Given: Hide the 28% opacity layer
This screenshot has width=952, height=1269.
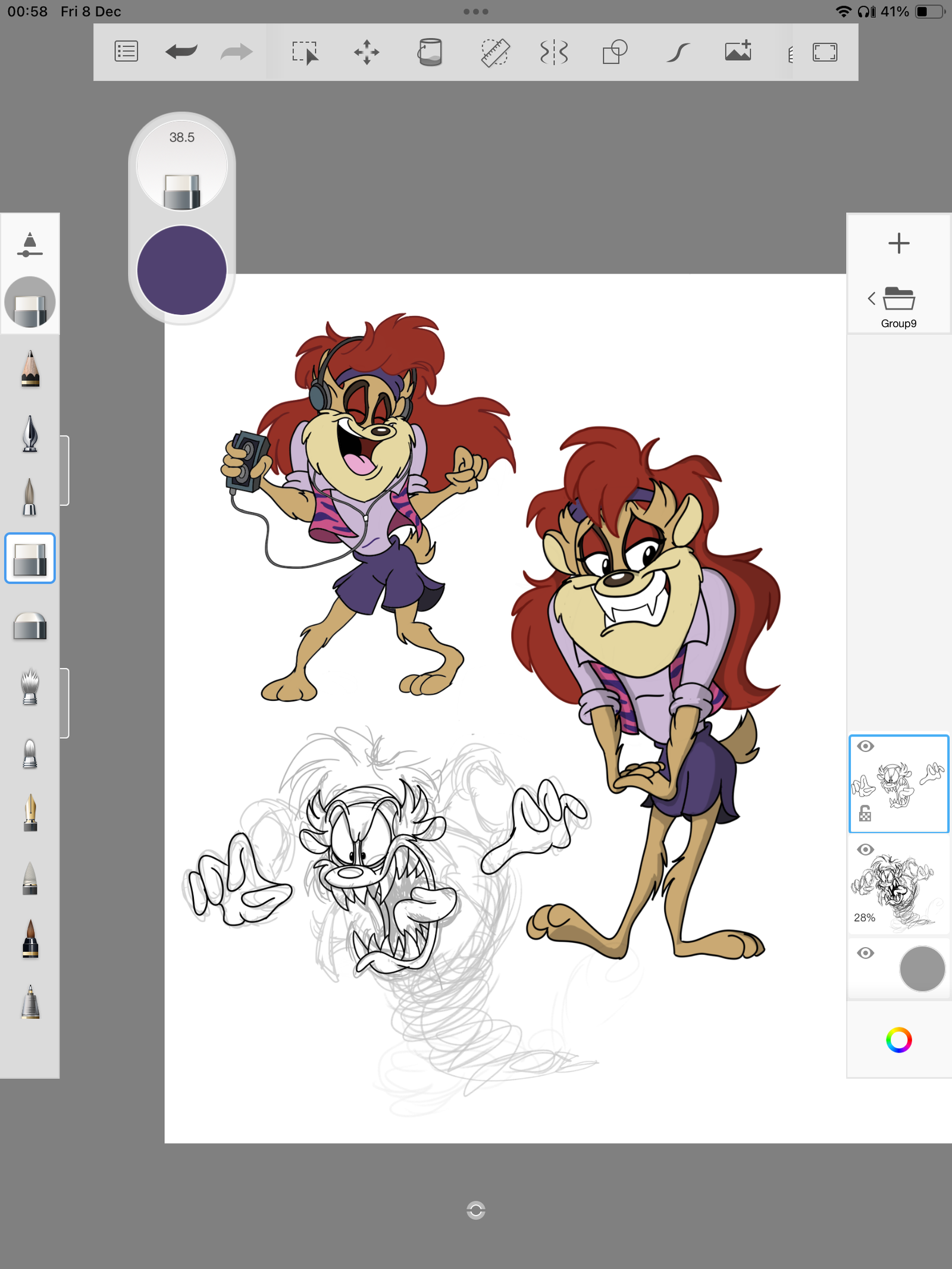Looking at the screenshot, I should point(866,850).
